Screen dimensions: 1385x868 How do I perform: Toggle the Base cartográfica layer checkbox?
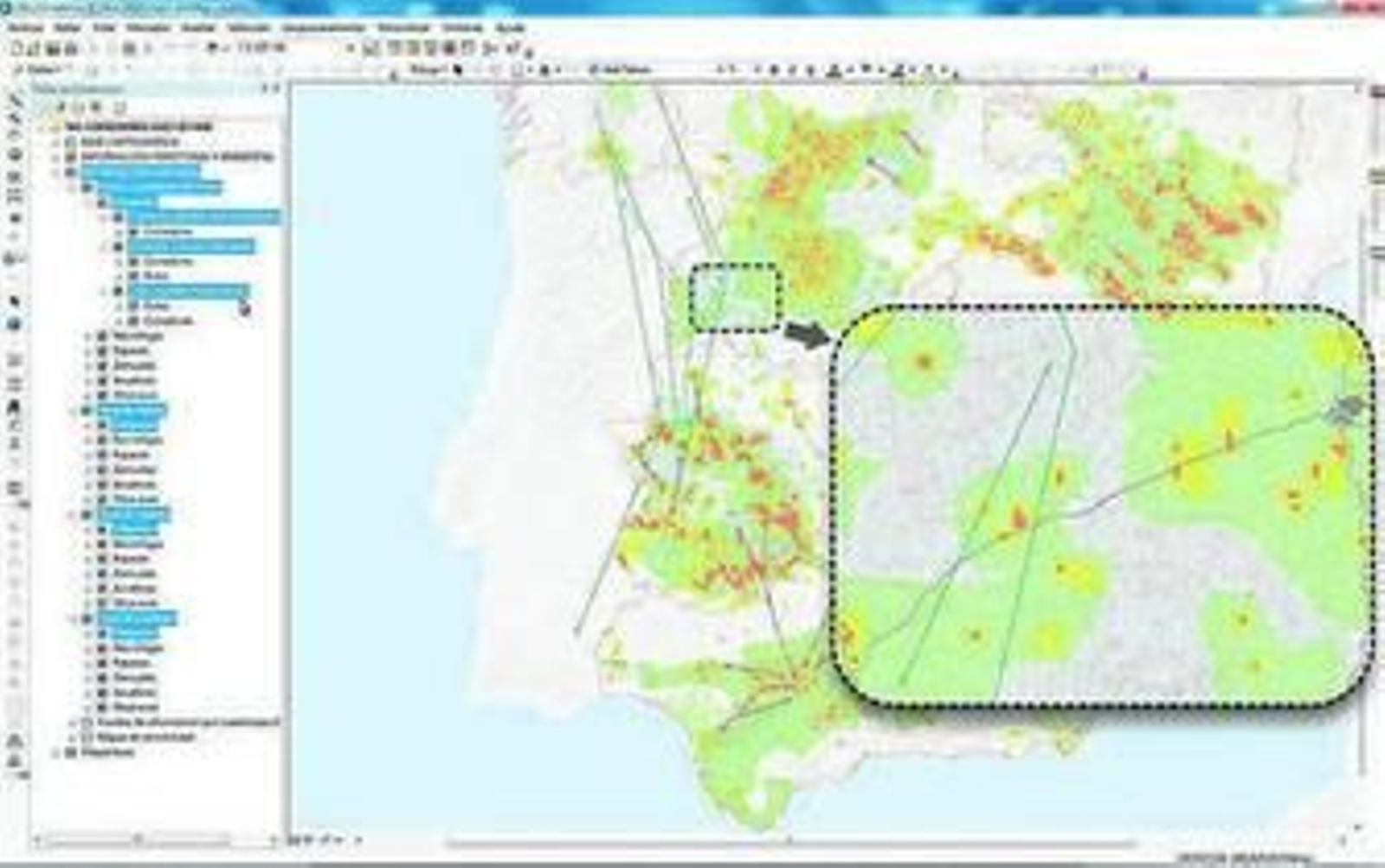(x=71, y=142)
